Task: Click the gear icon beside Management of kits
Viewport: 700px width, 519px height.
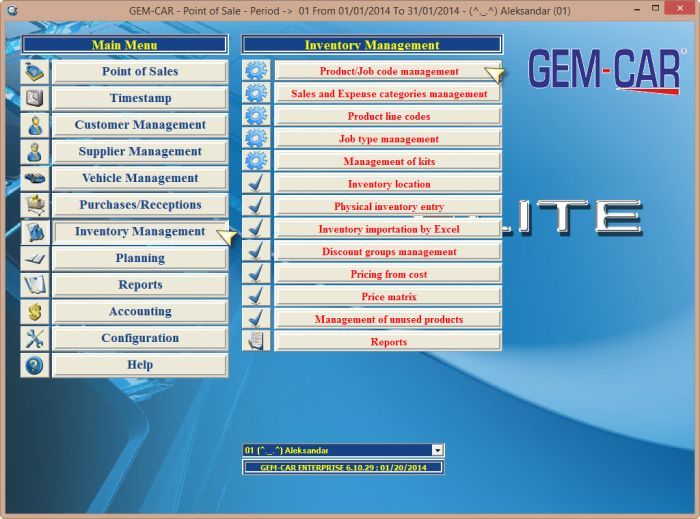Action: [x=256, y=161]
